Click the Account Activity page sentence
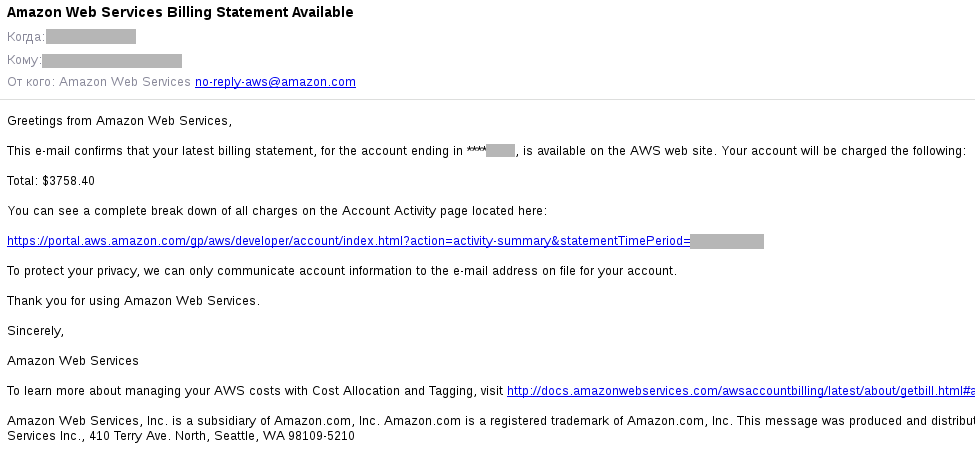The width and height of the screenshot is (975, 451). click(x=277, y=211)
